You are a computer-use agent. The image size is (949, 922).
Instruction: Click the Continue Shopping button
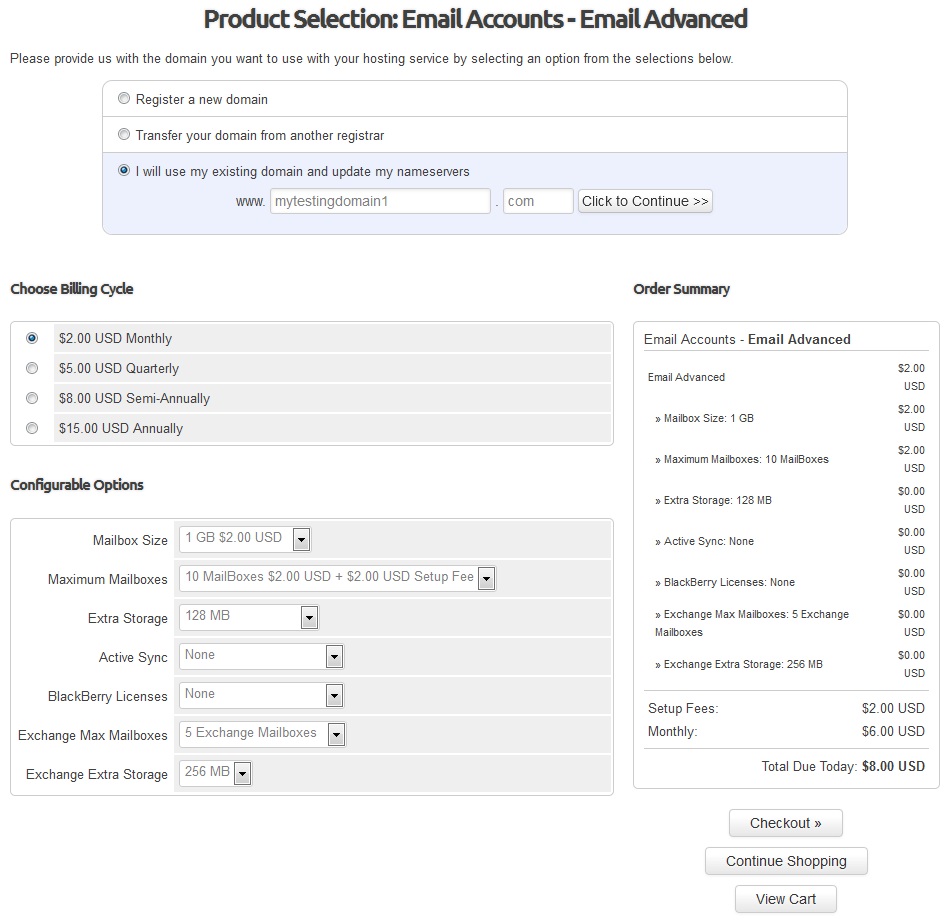[785, 861]
